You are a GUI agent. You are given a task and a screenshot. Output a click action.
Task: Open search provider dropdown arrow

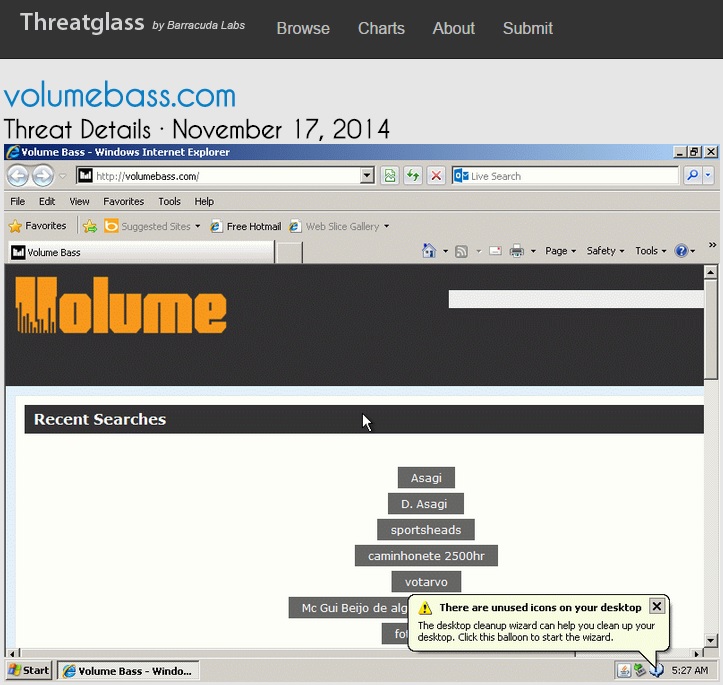point(708,176)
